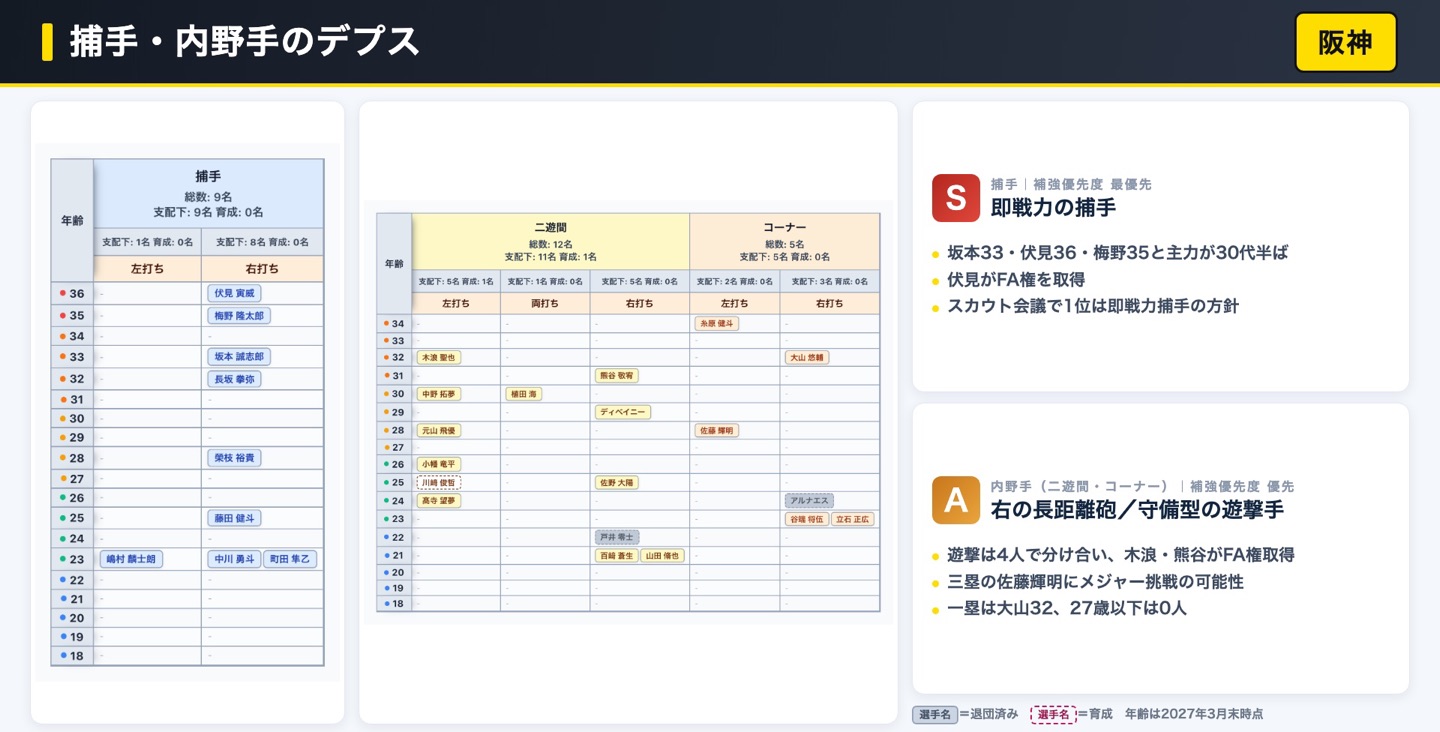The height and width of the screenshot is (732, 1440).
Task: Click player chip 糸原 健斗
Action: pos(717,323)
